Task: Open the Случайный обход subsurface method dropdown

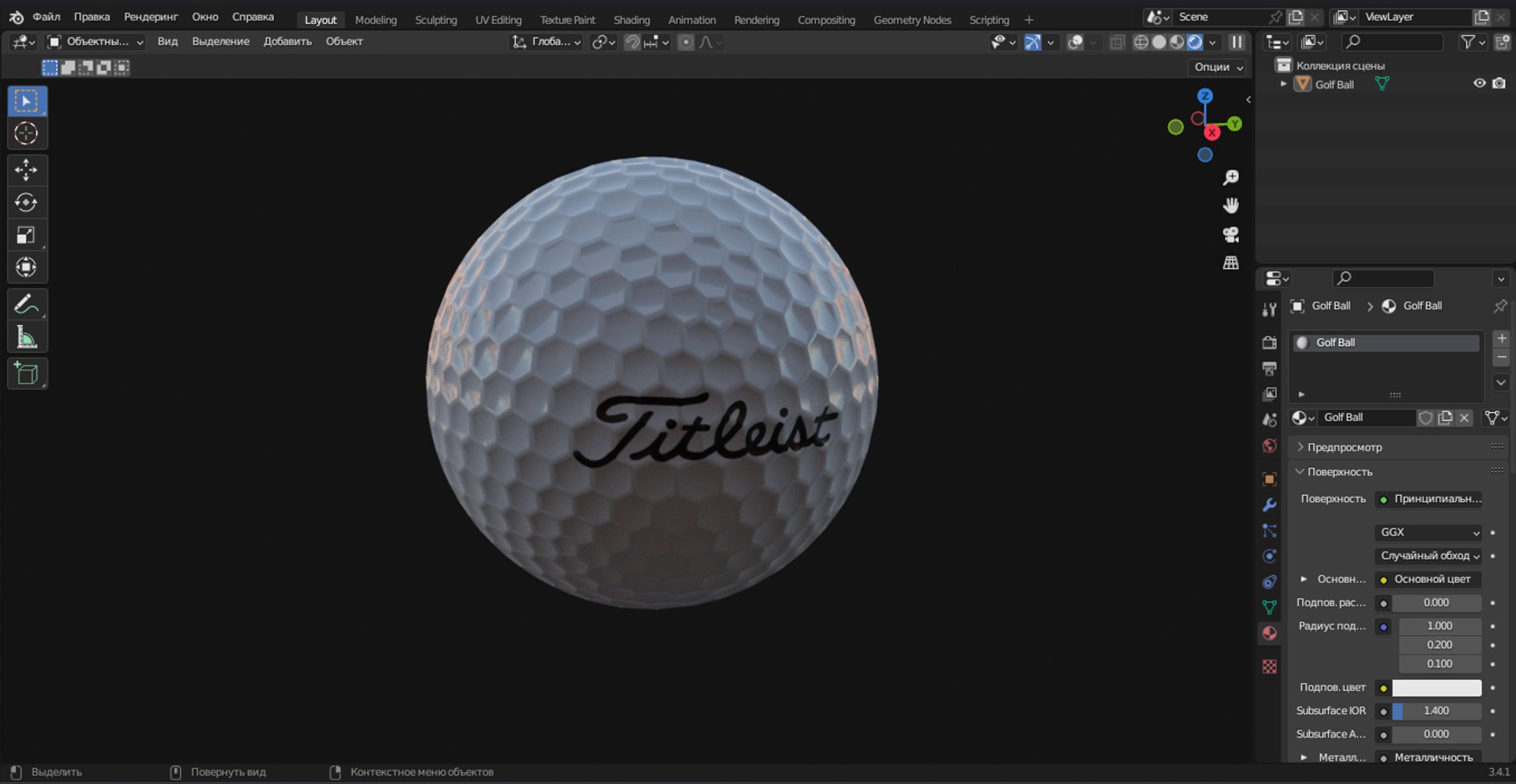Action: pyautogui.click(x=1428, y=556)
